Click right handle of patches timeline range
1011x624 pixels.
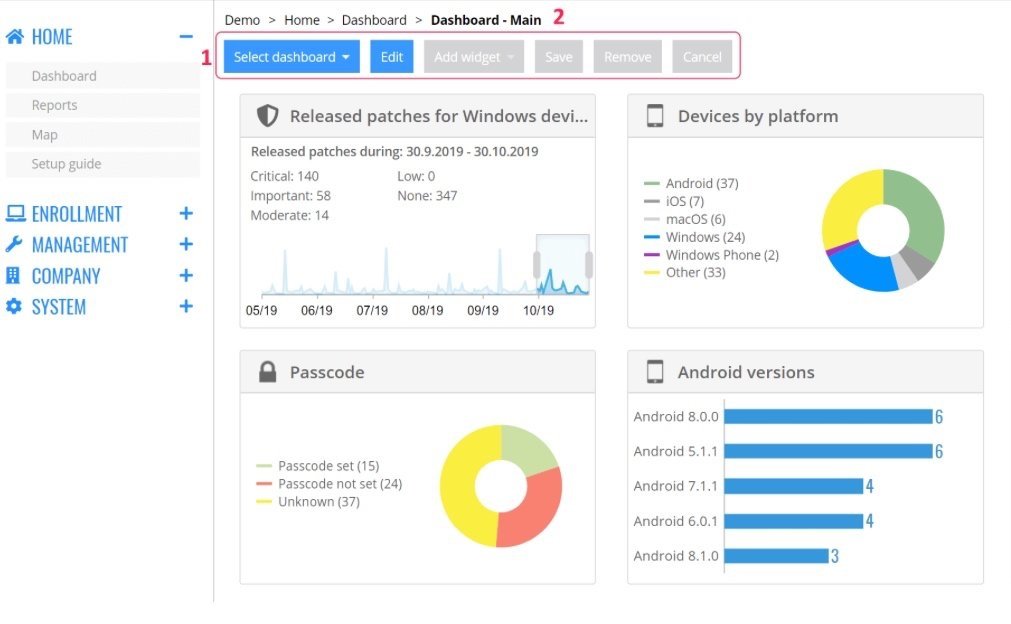pyautogui.click(x=589, y=265)
